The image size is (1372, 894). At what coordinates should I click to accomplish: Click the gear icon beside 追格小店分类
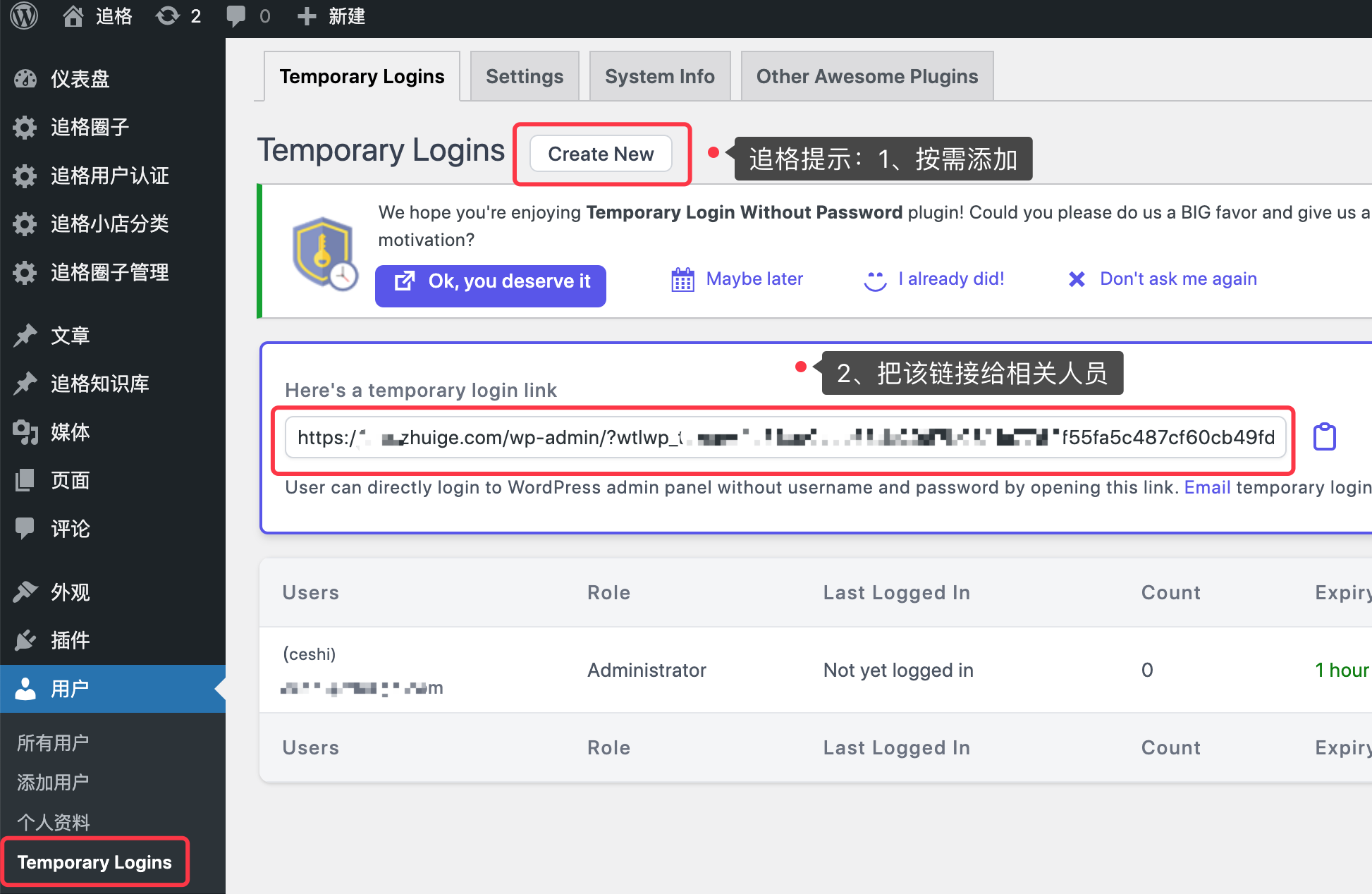(25, 224)
